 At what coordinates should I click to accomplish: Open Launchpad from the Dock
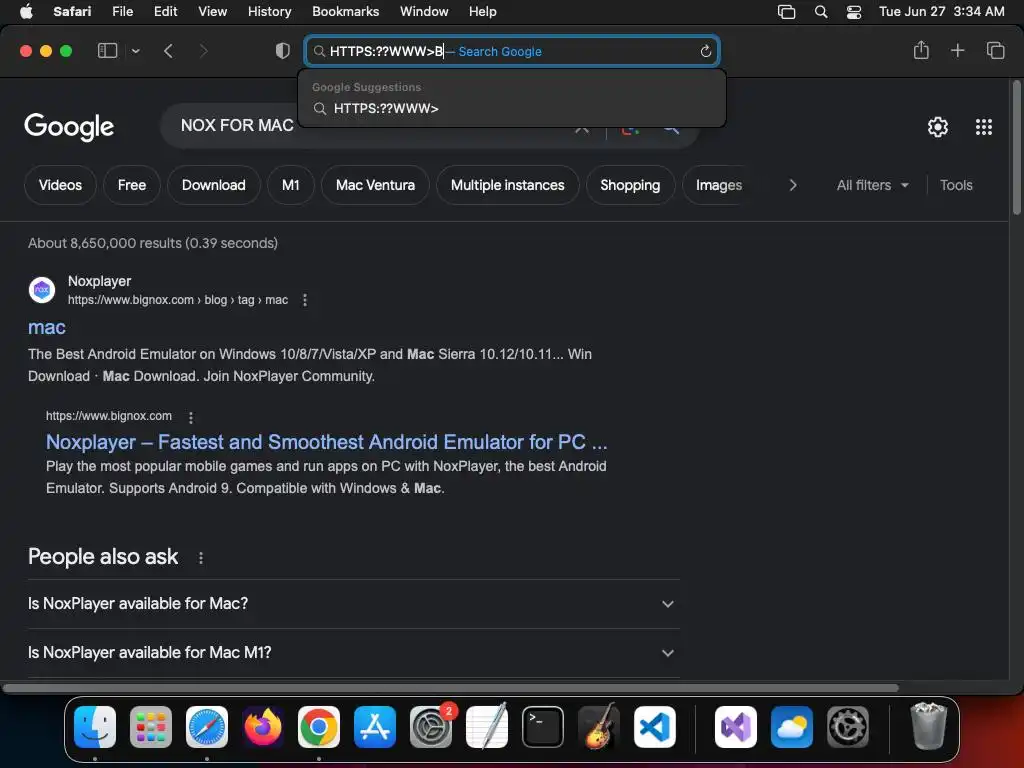click(x=151, y=726)
